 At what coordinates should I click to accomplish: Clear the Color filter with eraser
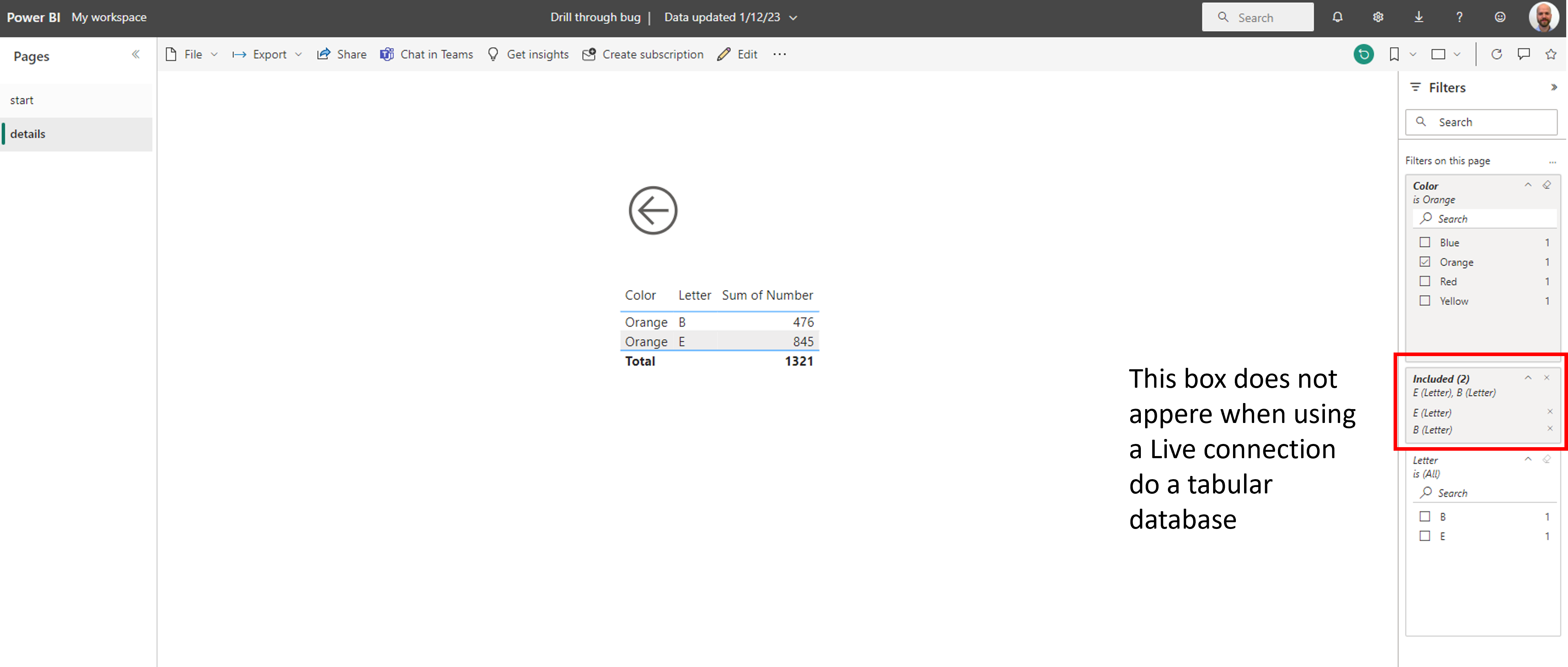(1546, 185)
